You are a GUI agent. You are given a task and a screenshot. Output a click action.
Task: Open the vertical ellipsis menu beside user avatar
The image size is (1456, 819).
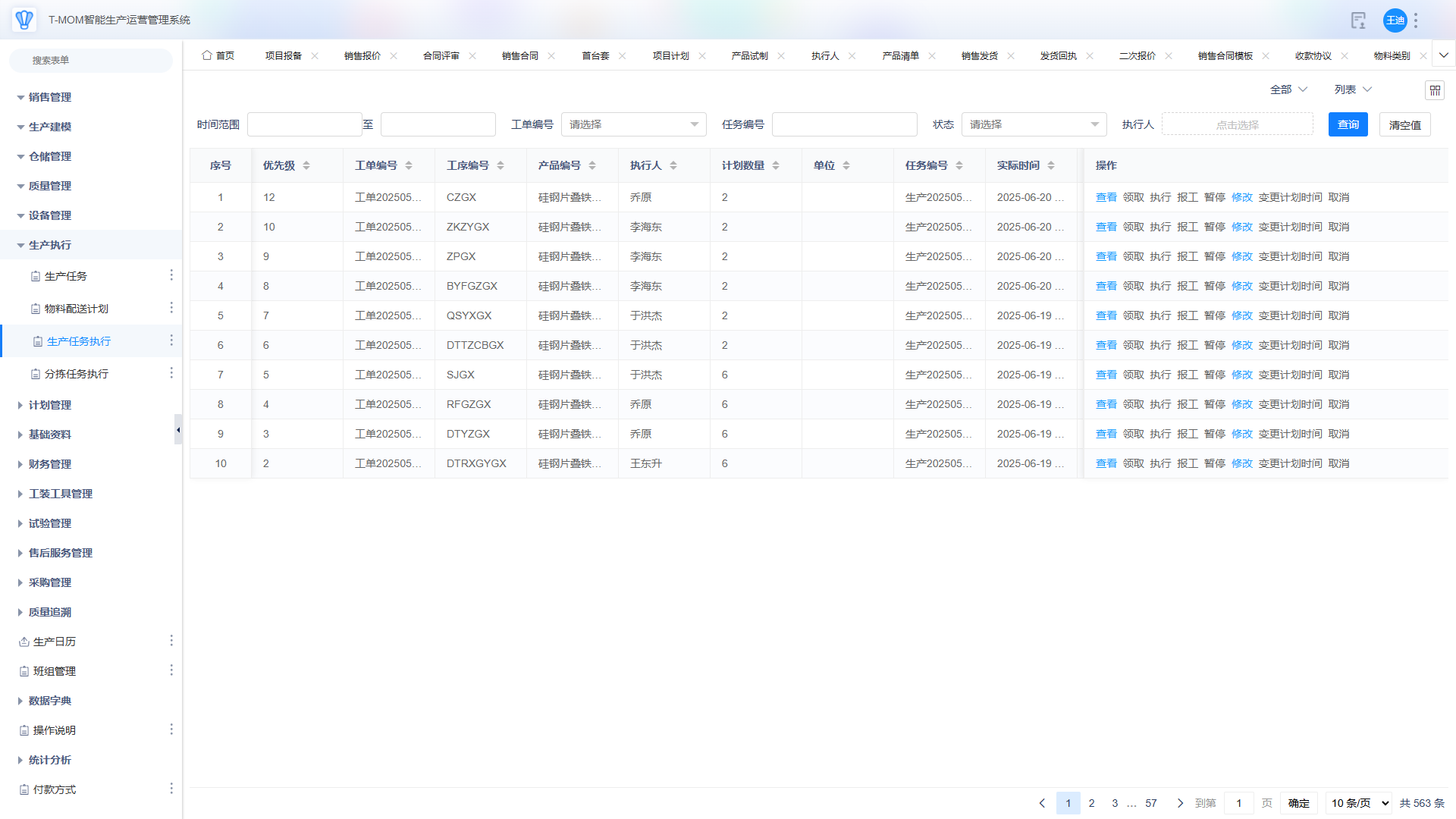(x=1416, y=20)
